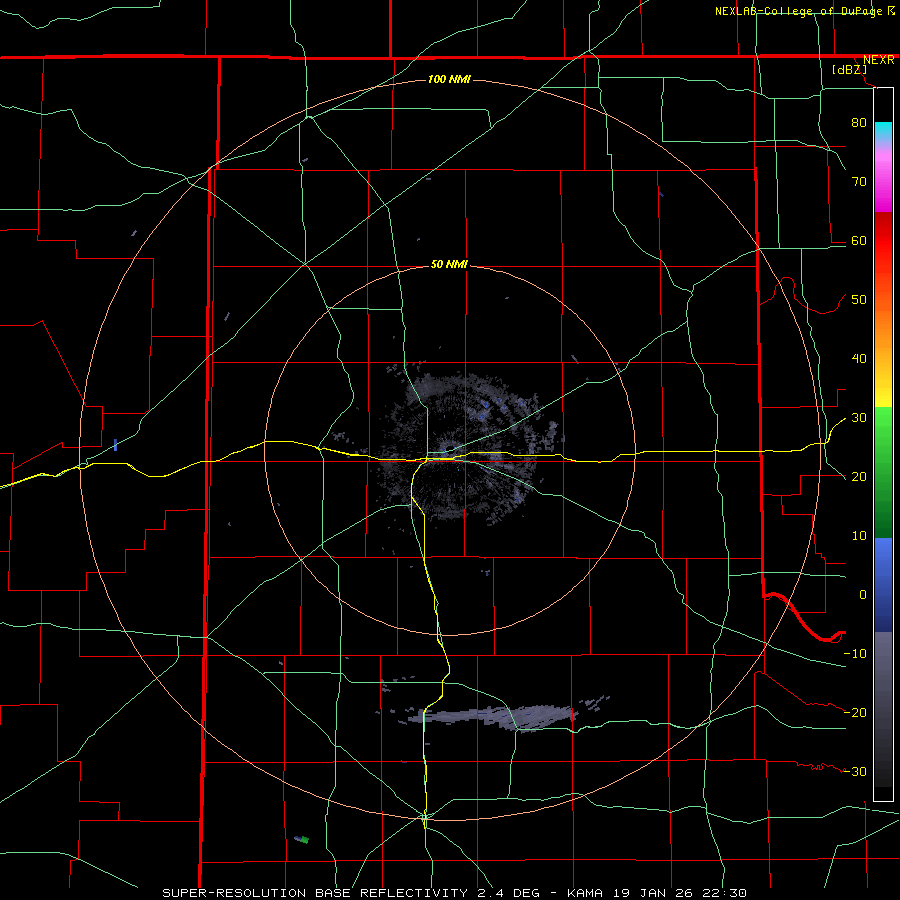Click the -10 value on color scale
900x900 pixels.
[x=855, y=653]
